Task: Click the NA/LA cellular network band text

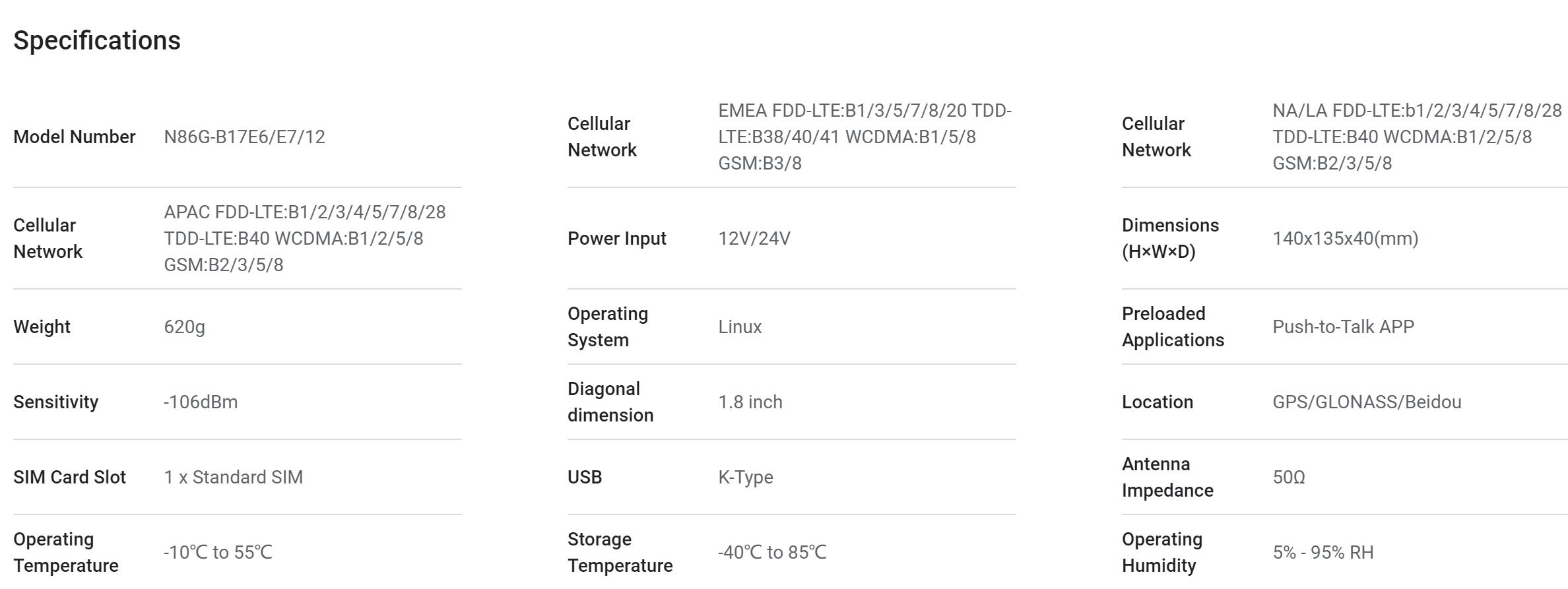Action: point(1417,137)
